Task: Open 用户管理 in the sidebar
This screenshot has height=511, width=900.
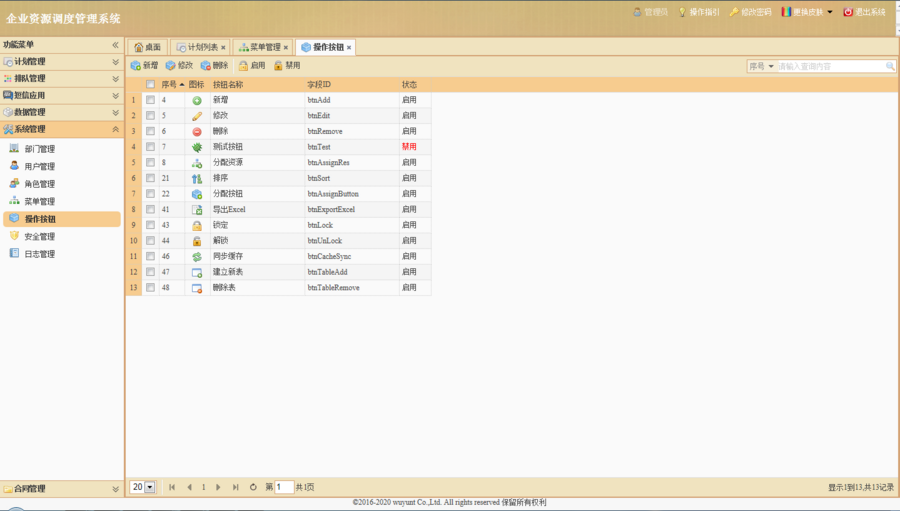Action: click(x=40, y=167)
